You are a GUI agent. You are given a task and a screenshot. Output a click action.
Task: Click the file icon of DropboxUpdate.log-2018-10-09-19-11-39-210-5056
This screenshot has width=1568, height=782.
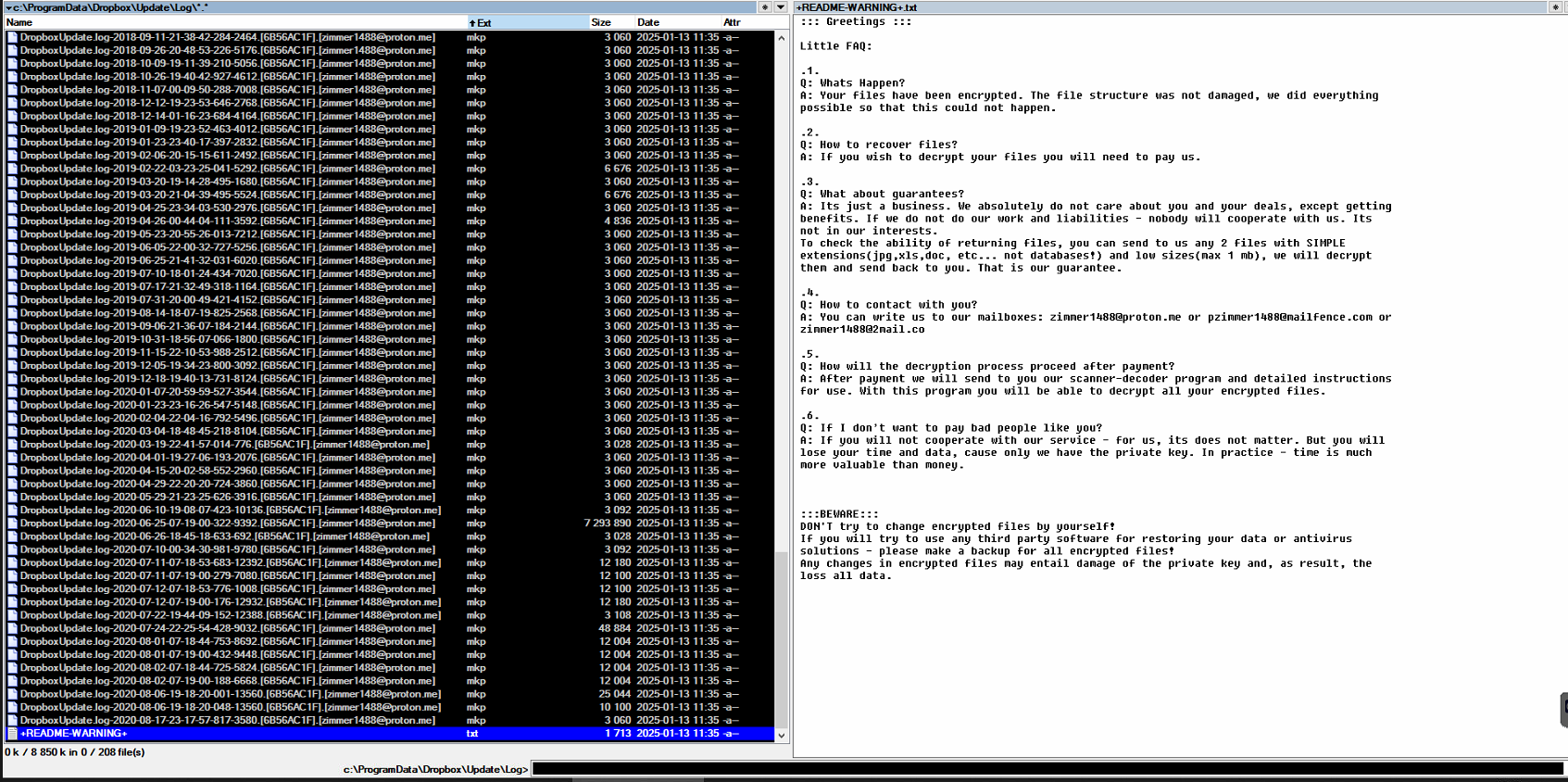click(12, 64)
